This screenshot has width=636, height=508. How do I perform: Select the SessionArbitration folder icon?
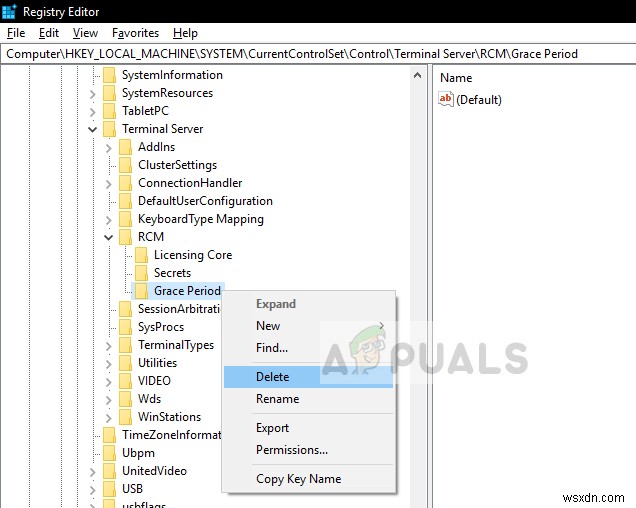(x=126, y=309)
